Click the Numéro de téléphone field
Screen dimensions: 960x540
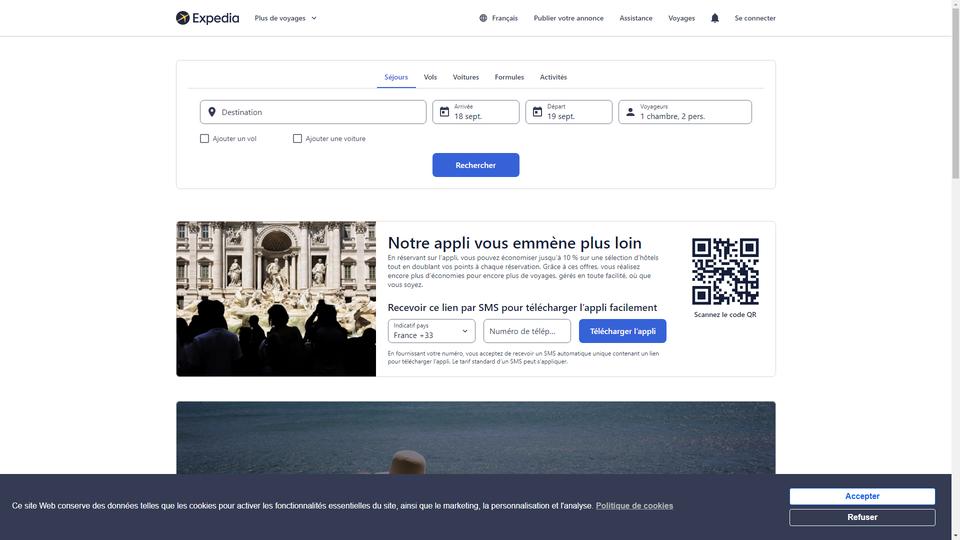[527, 331]
